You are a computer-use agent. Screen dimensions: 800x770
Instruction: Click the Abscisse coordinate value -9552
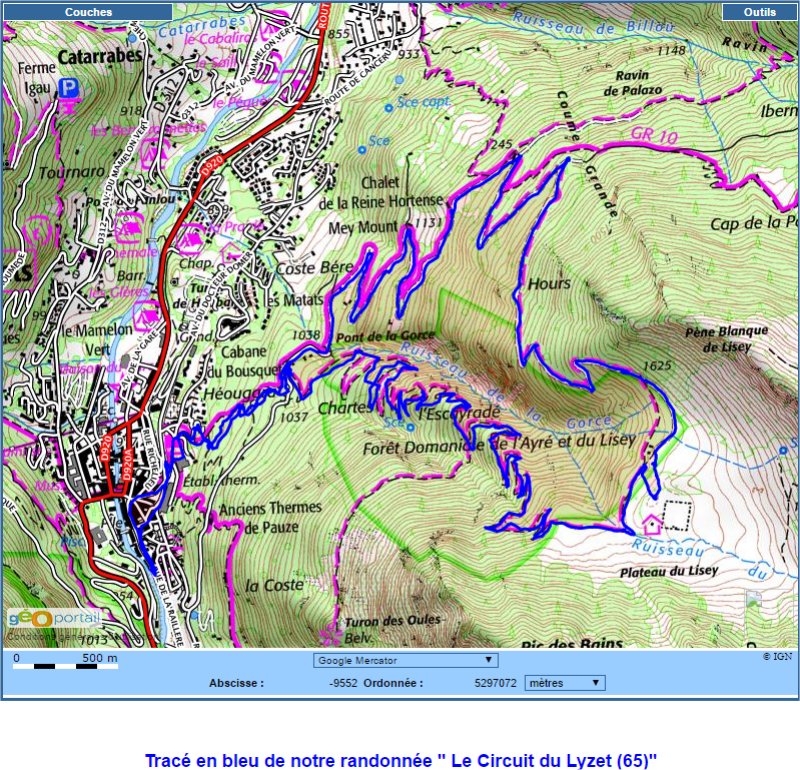pyautogui.click(x=343, y=683)
